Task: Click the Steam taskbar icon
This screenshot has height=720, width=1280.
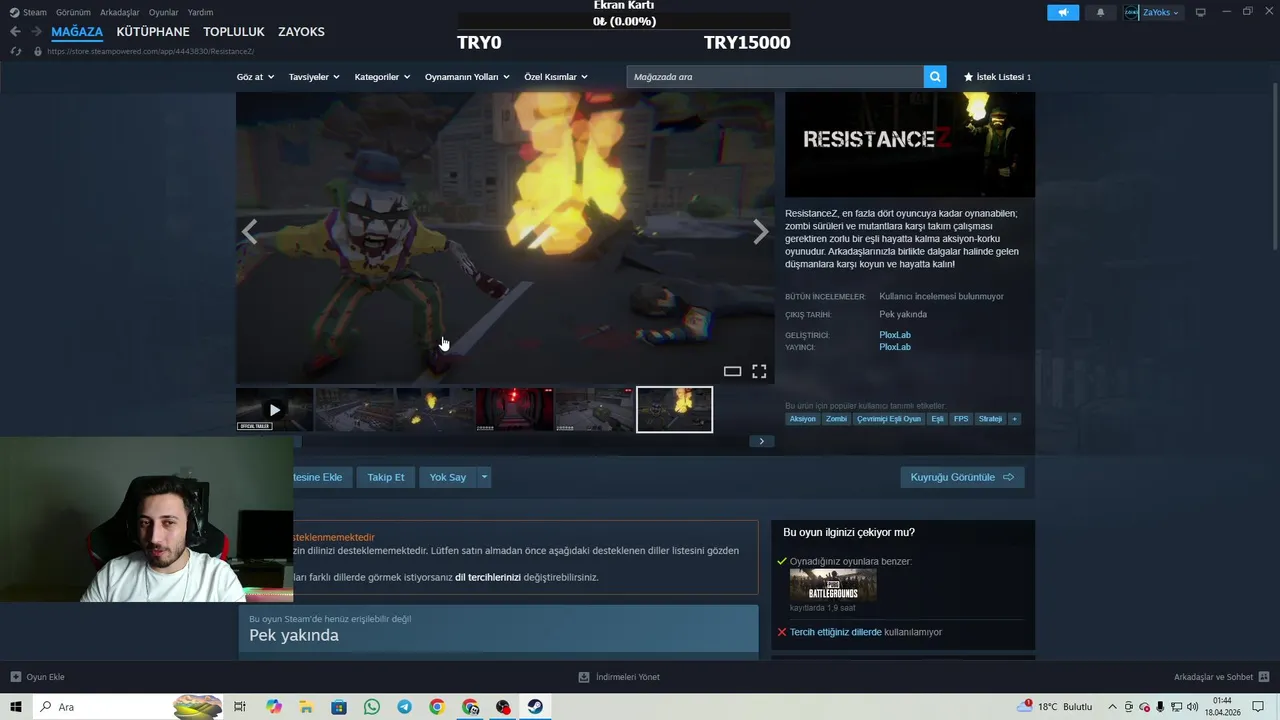Action: [x=536, y=707]
